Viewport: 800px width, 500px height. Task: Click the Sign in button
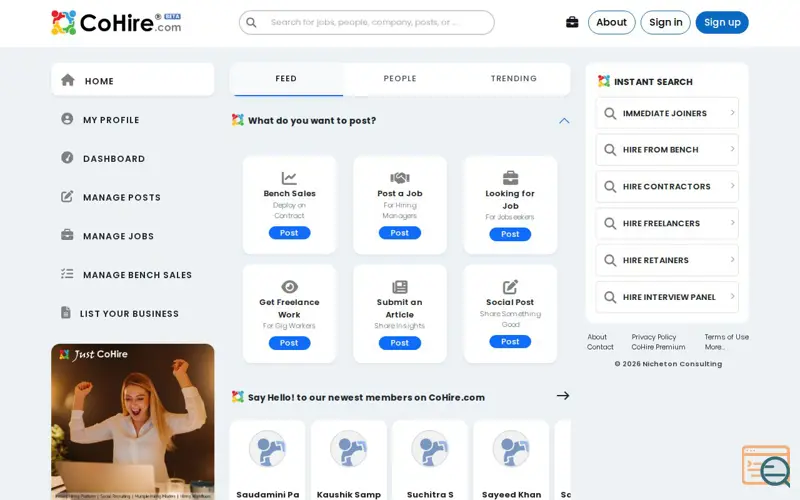point(665,22)
